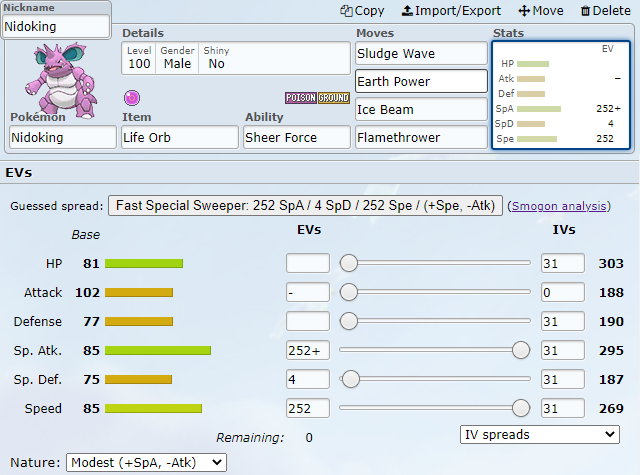Edit the Nickname field

pos(56,27)
